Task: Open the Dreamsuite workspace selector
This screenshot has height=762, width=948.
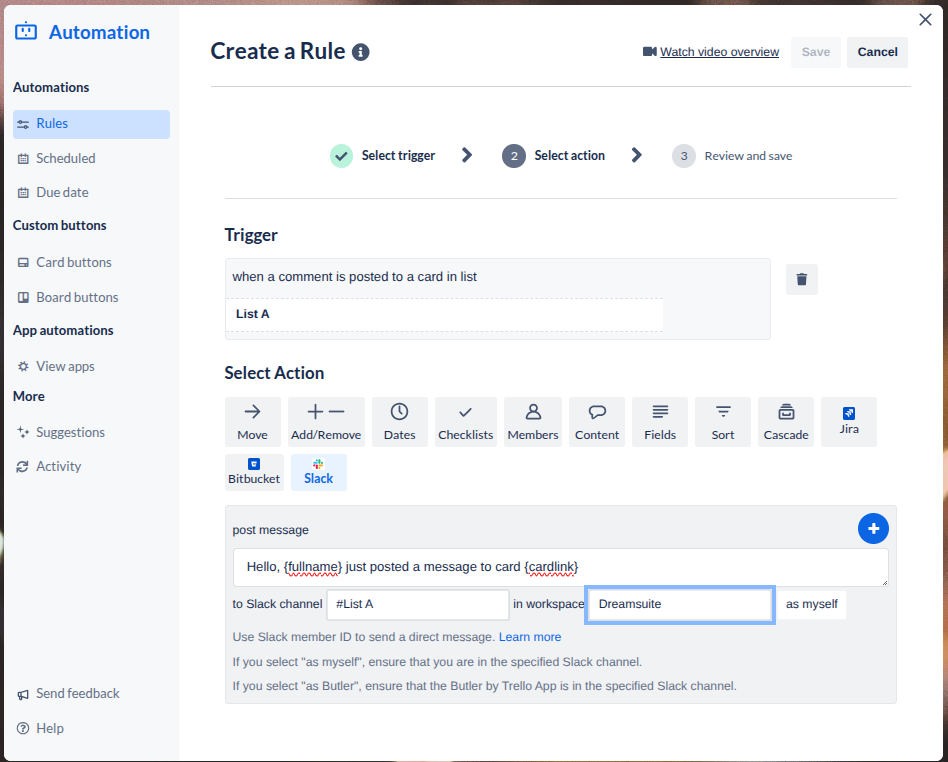Action: pyautogui.click(x=679, y=604)
